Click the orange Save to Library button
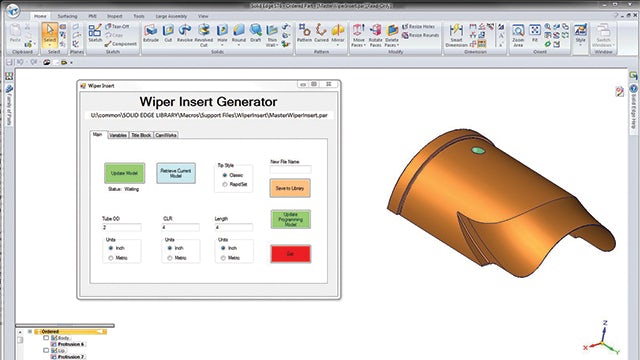This screenshot has width=640, height=360. coord(290,188)
